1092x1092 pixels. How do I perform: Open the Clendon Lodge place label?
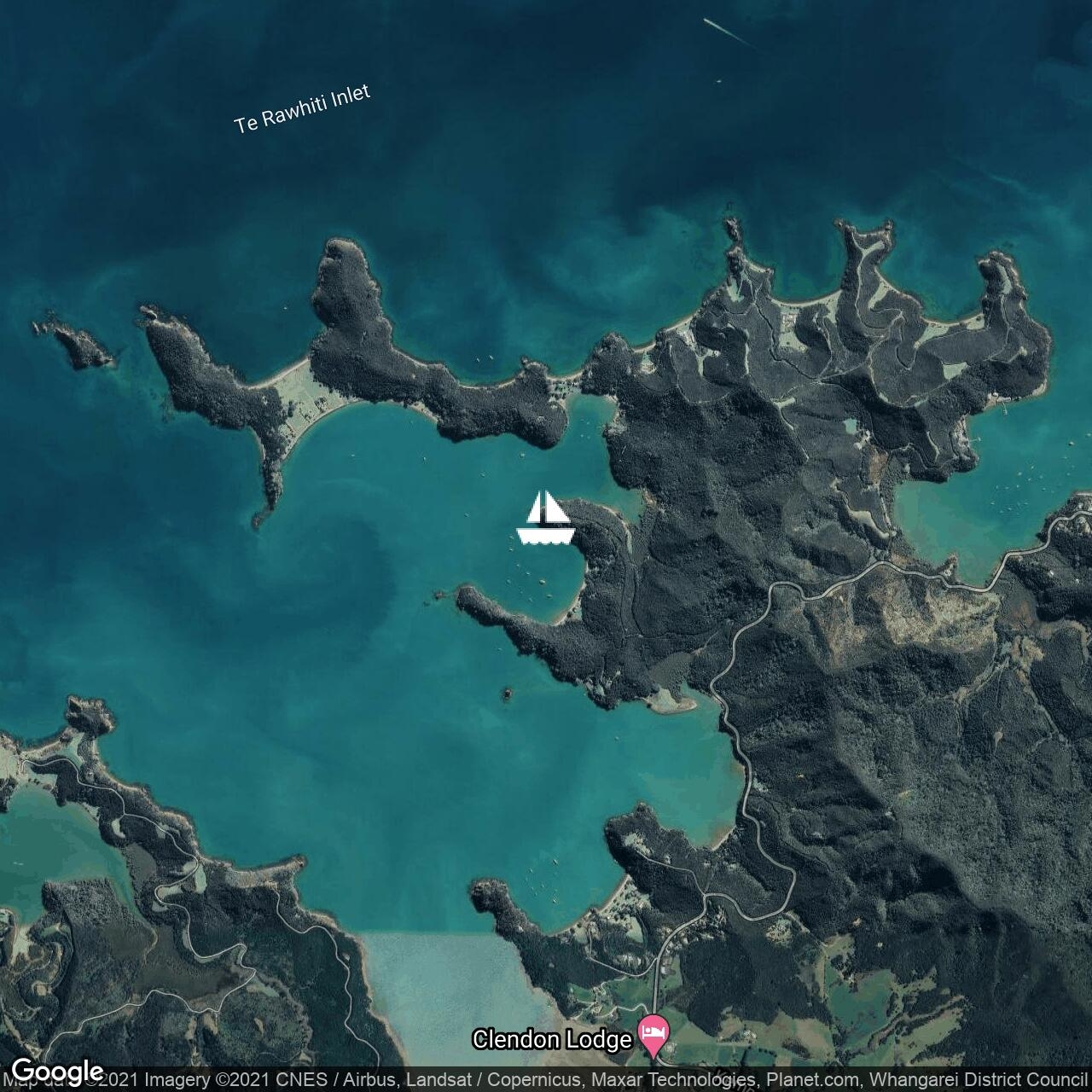pos(551,1039)
